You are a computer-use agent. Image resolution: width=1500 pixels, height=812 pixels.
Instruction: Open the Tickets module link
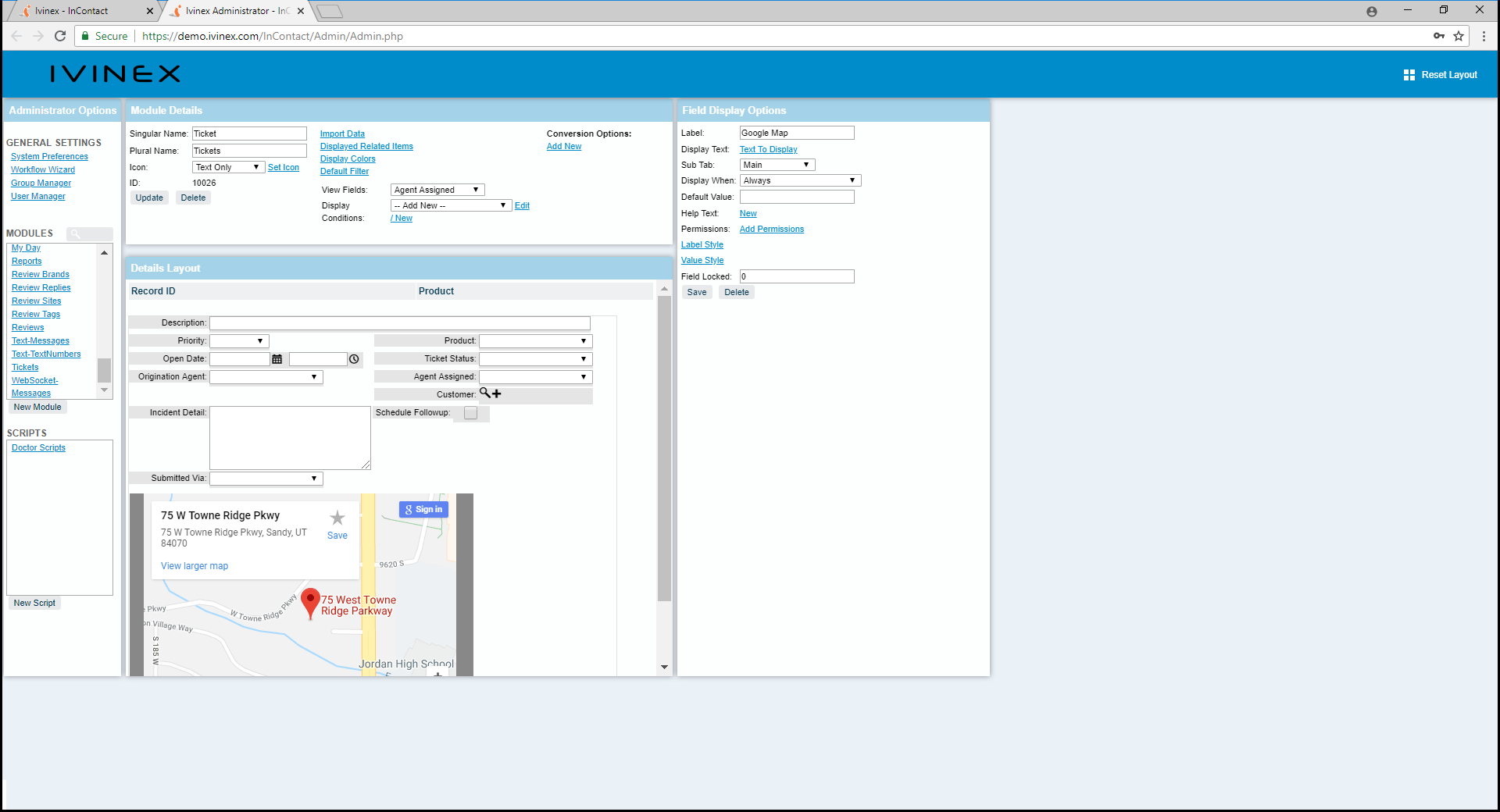25,367
